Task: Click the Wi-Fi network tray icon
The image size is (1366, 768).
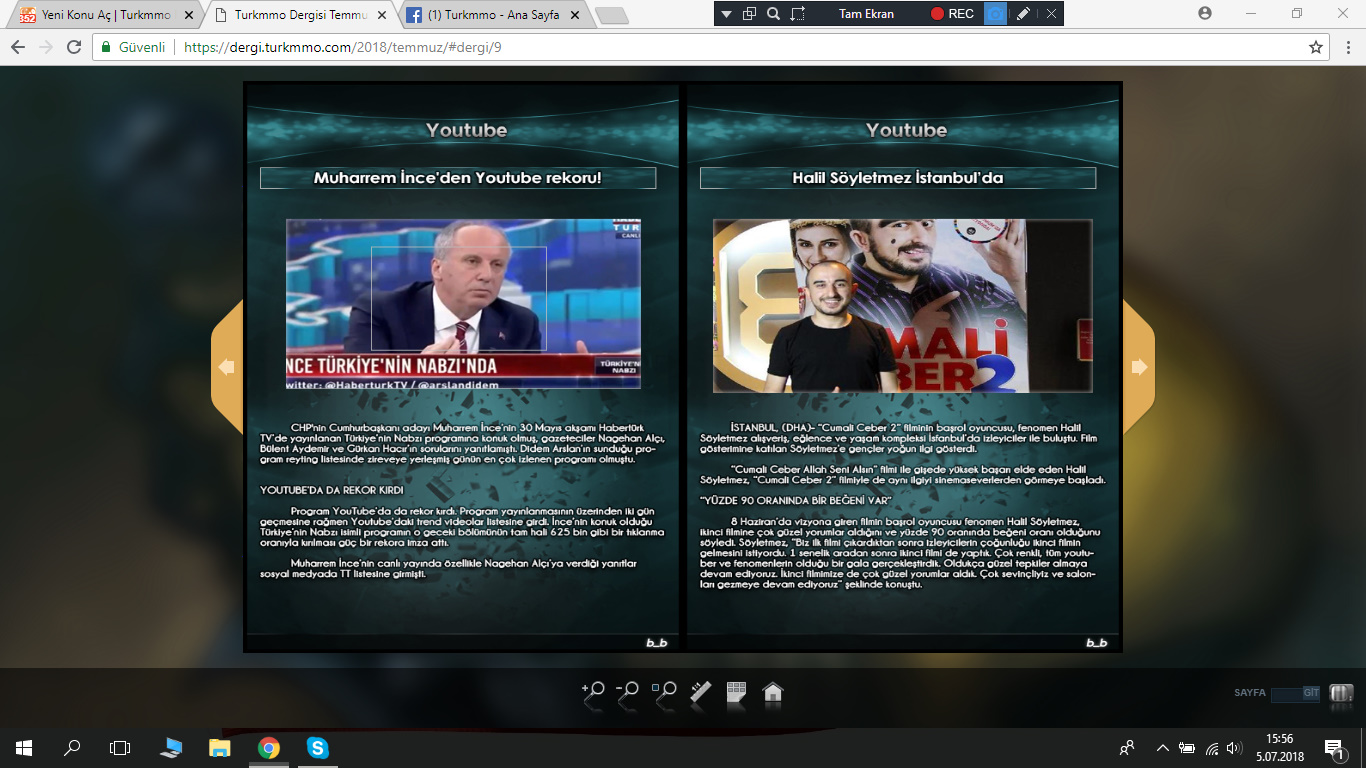Action: (1212, 747)
